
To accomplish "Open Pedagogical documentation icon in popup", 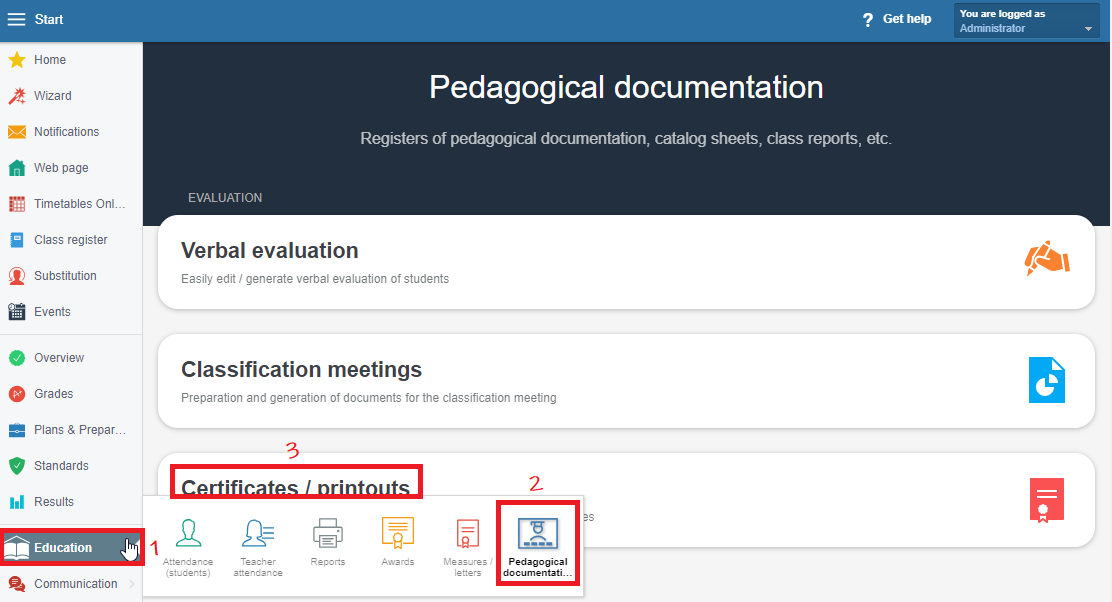I will [x=538, y=534].
